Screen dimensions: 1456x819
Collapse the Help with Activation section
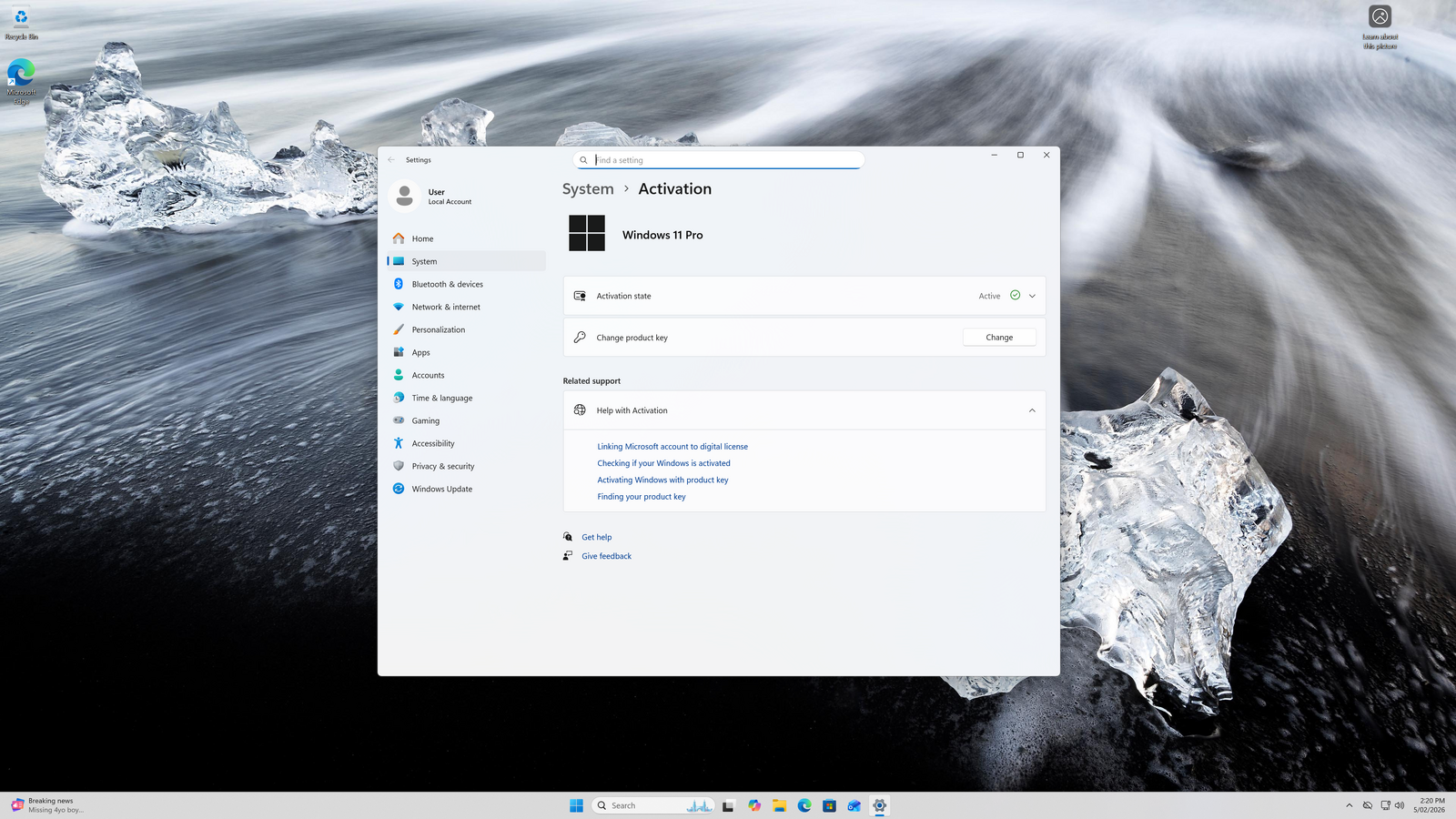(1032, 410)
